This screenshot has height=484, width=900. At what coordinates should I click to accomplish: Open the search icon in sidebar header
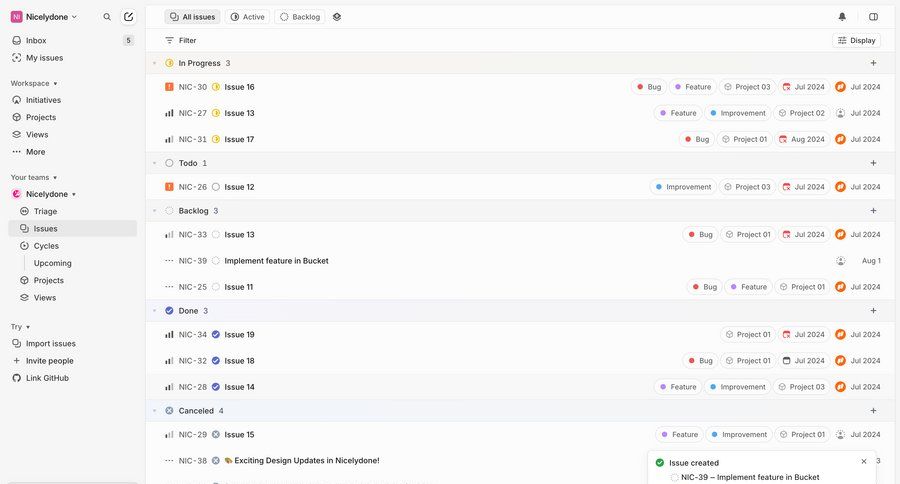point(107,17)
